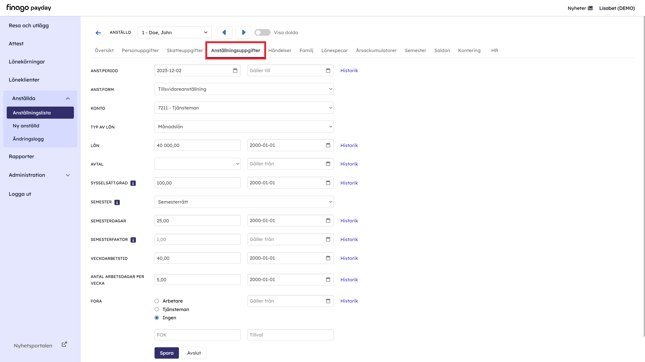This screenshot has height=362, width=645.
Task: Open the Semester dropdown showing Semesterrätt
Action: pos(244,202)
